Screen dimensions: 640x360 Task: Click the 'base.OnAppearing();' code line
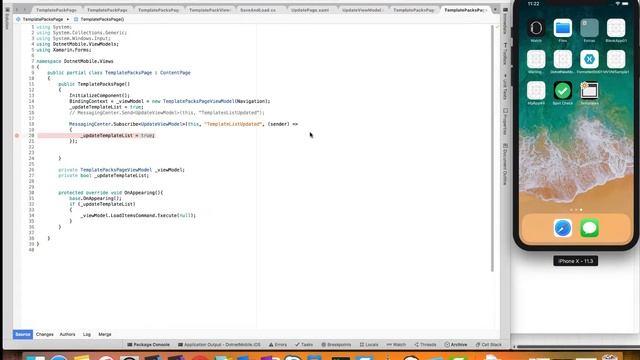point(95,198)
